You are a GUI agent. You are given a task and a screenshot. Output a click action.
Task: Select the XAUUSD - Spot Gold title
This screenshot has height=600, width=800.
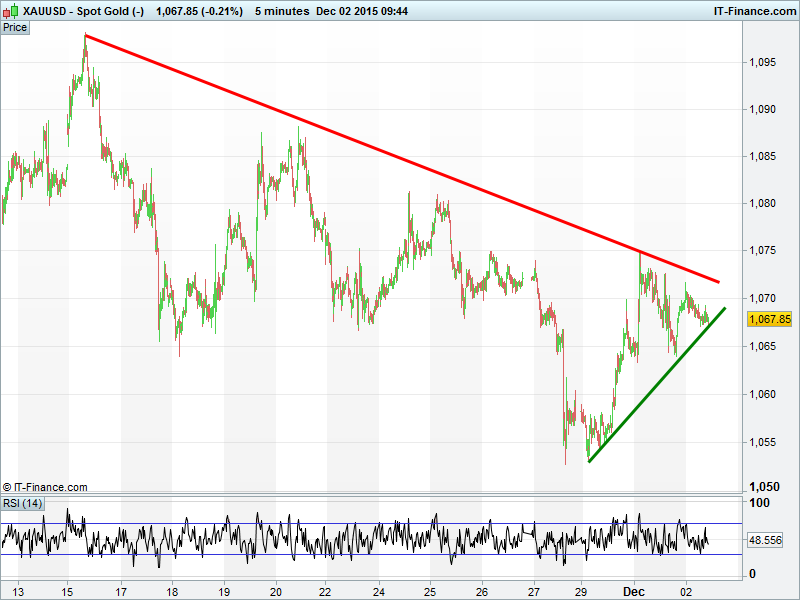84,10
